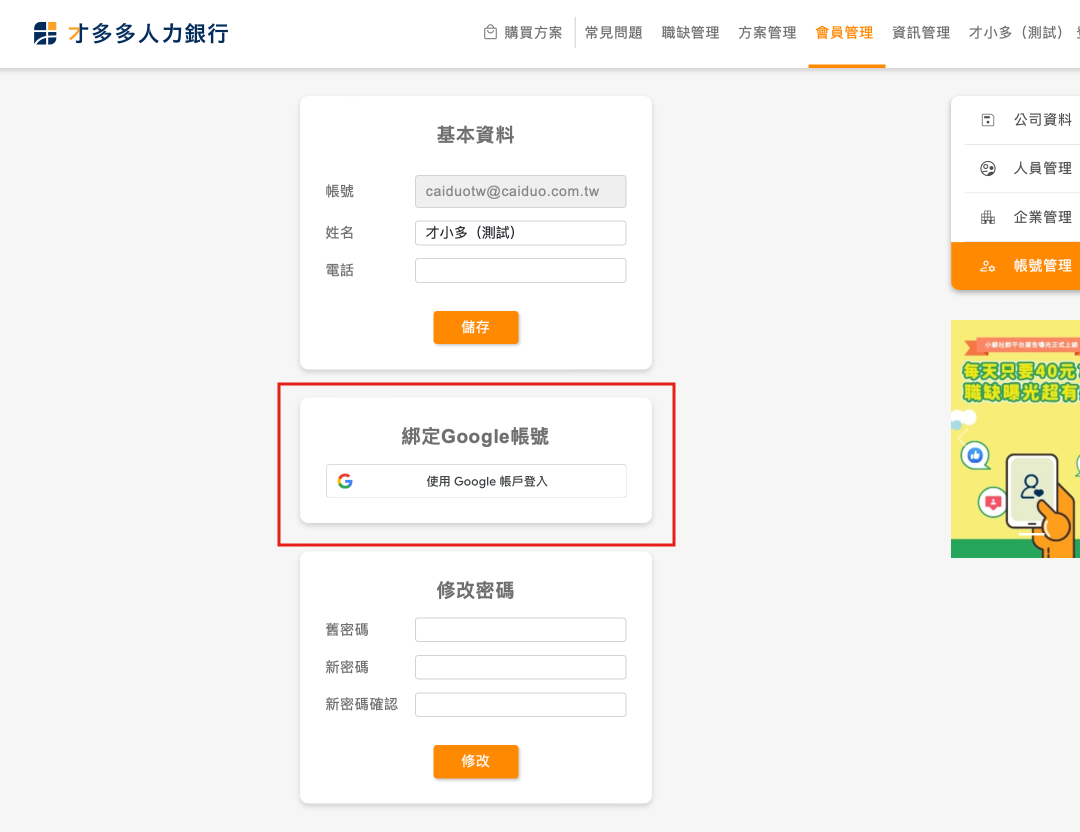Expand the 才小多（測試）user menu

tap(1020, 33)
